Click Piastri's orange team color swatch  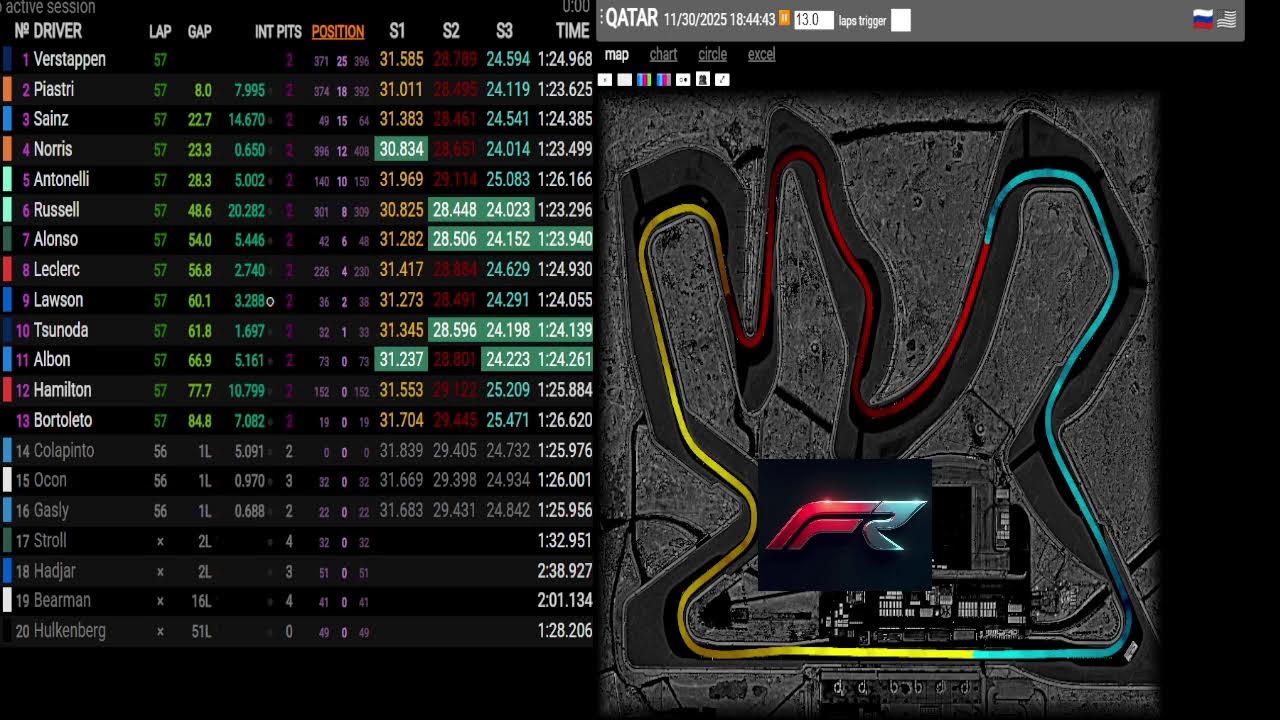click(8, 89)
